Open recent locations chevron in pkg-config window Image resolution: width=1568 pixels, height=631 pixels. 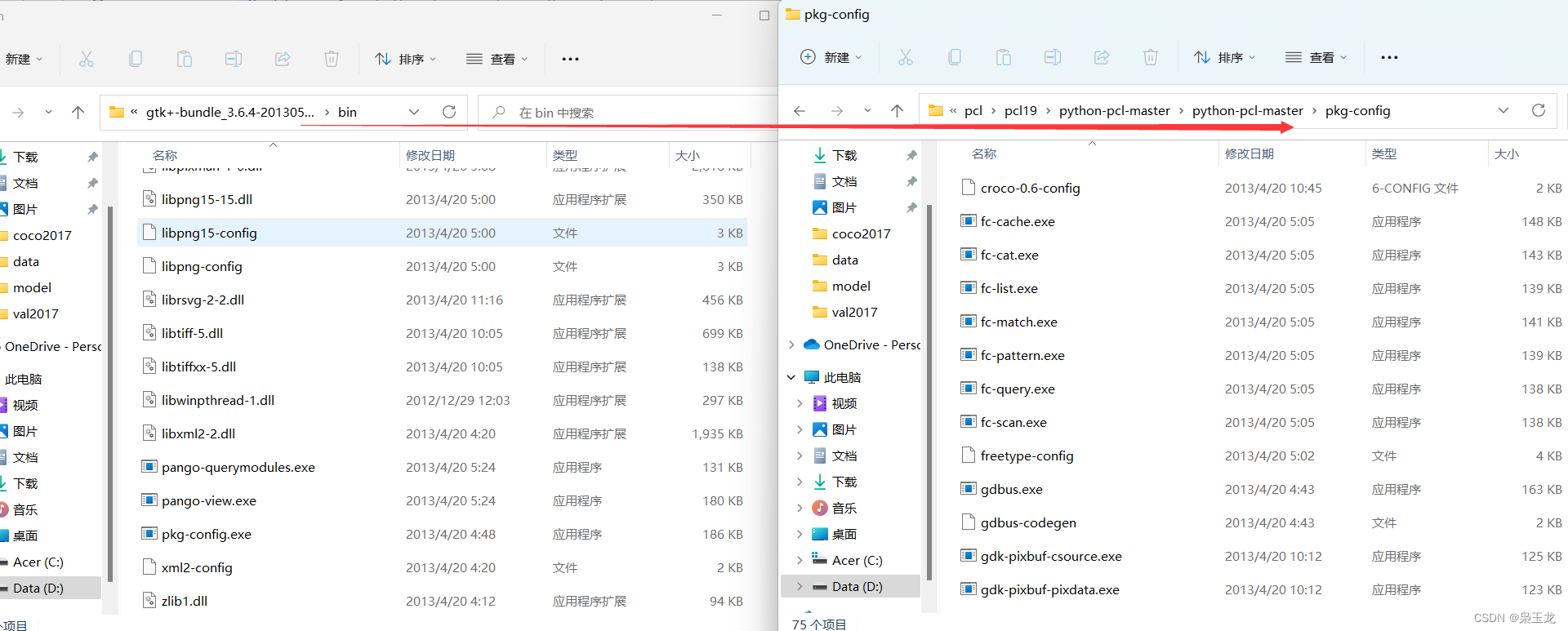pos(867,110)
